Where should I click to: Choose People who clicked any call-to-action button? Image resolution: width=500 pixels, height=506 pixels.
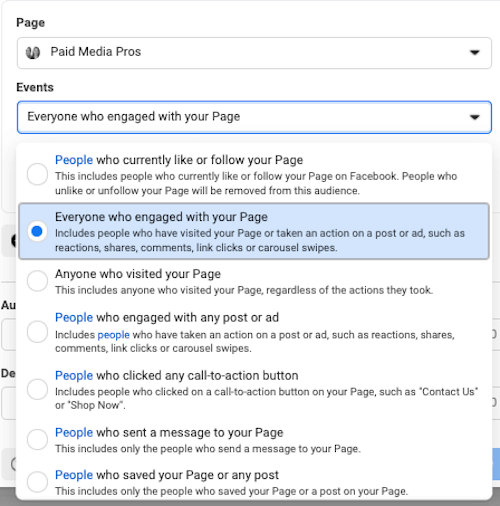coord(254,389)
